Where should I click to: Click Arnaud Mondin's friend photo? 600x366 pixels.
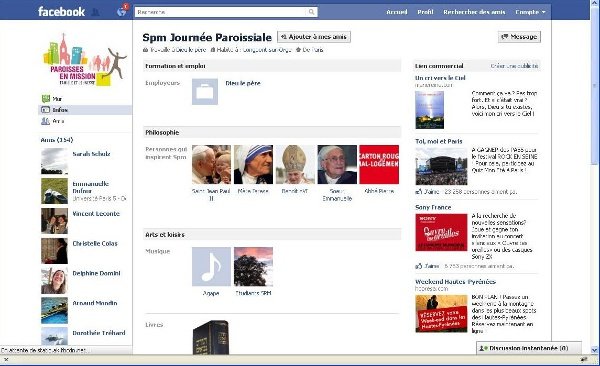(54, 310)
